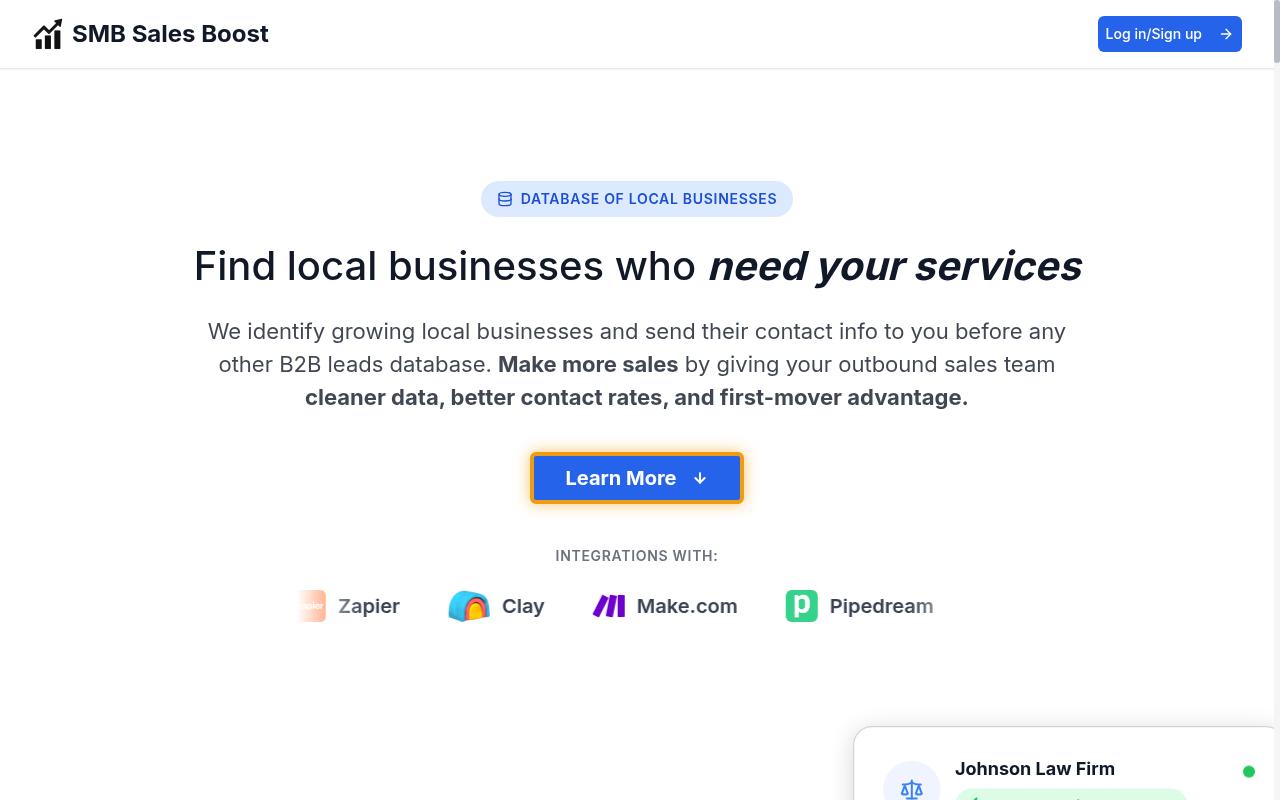Click the scales icon on Johnson Law Firm card
This screenshot has height=800, width=1280.
(911, 789)
